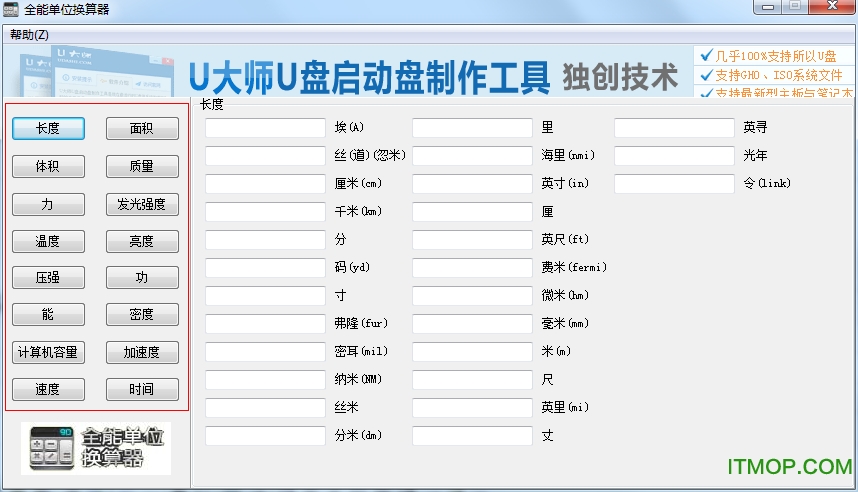Focus the 里 input field
Image resolution: width=858 pixels, height=492 pixels.
[472, 128]
